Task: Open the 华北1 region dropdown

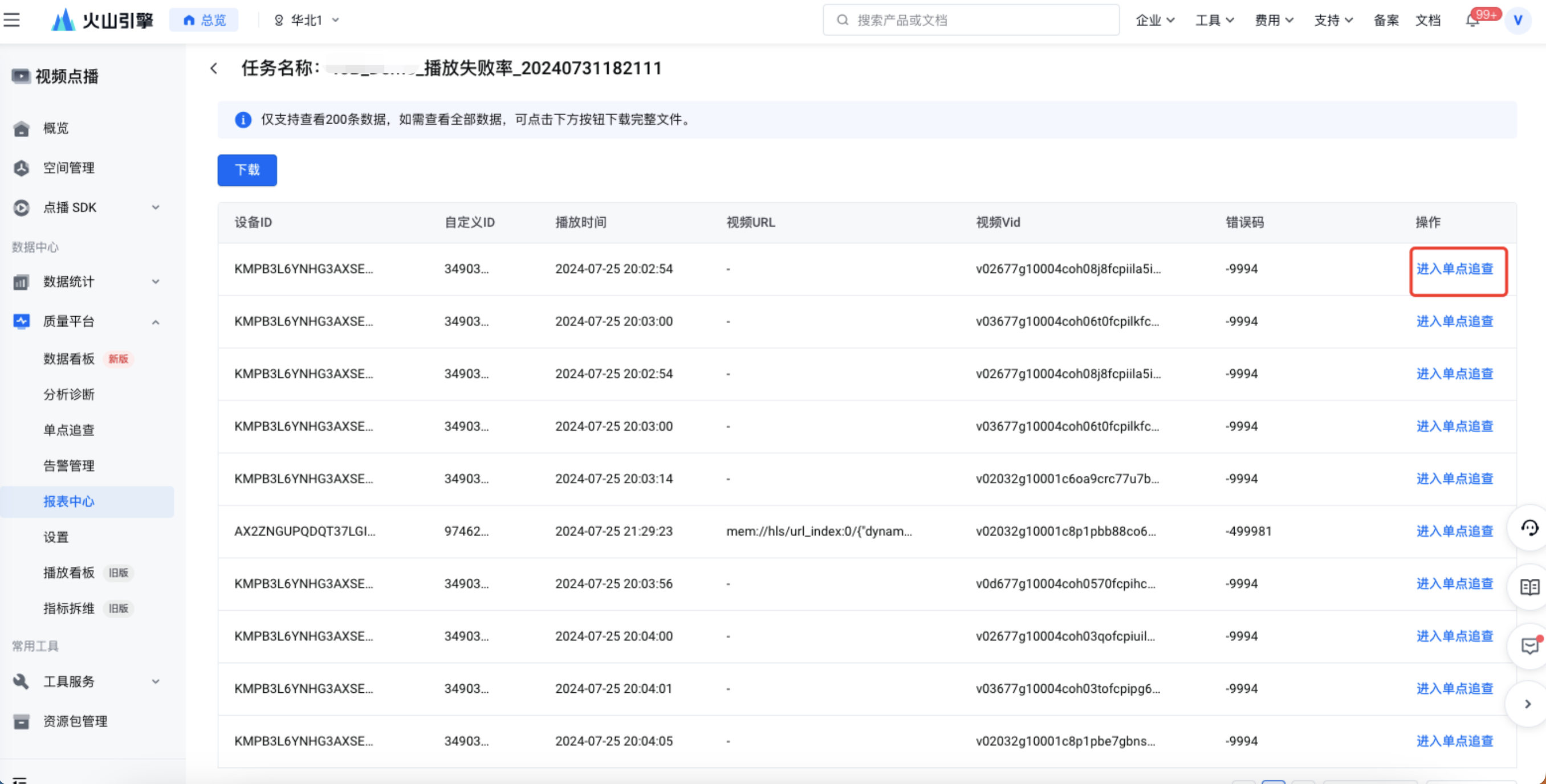Action: pos(307,20)
